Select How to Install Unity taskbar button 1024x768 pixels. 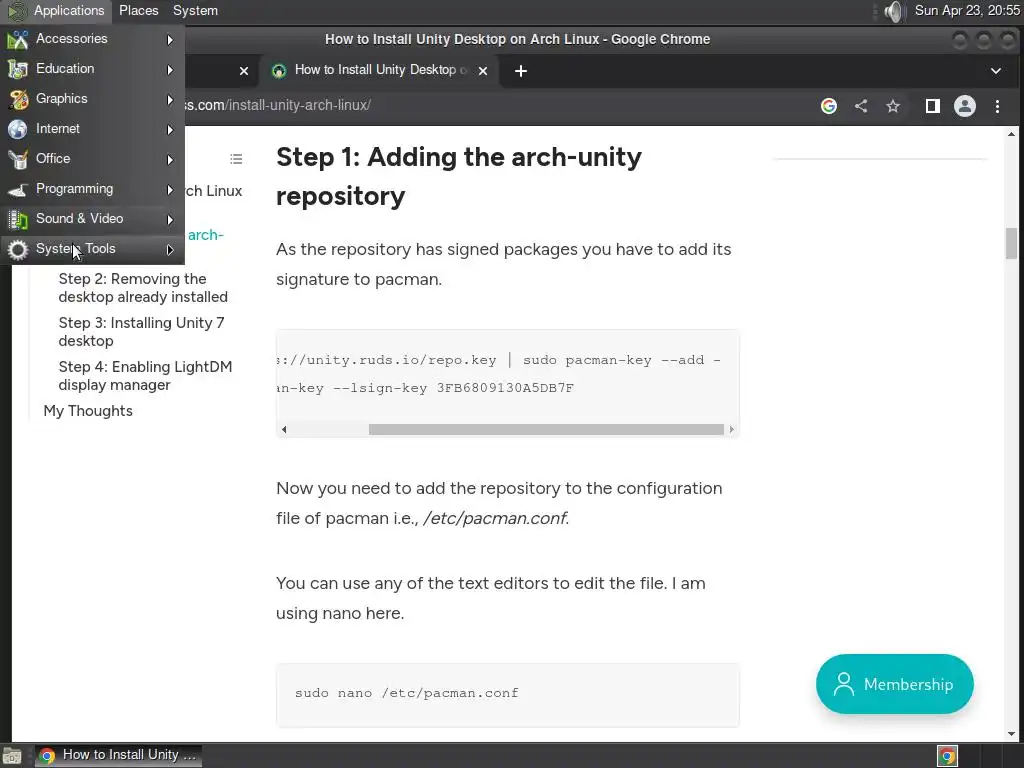(x=118, y=756)
